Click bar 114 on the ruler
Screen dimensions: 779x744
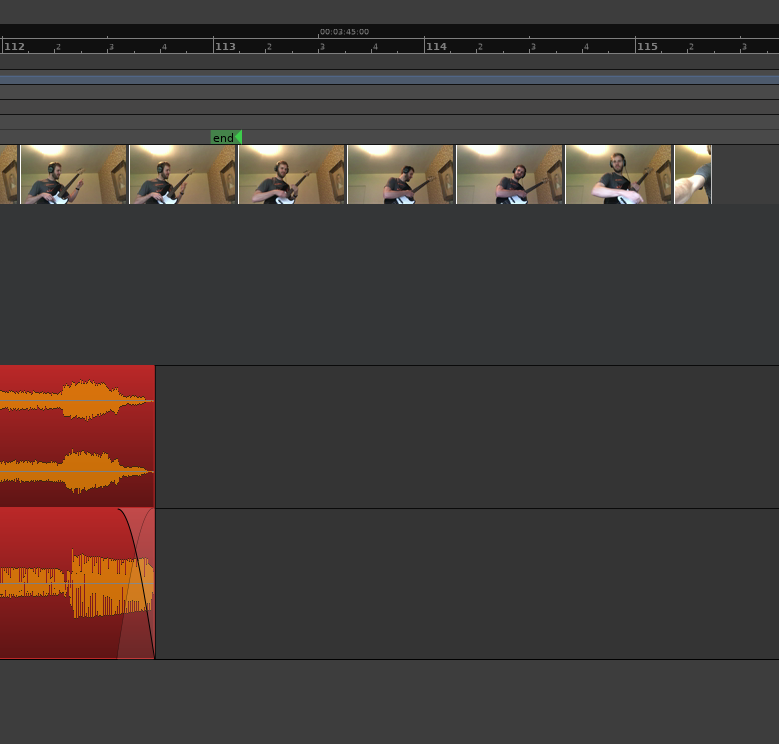click(x=436, y=47)
